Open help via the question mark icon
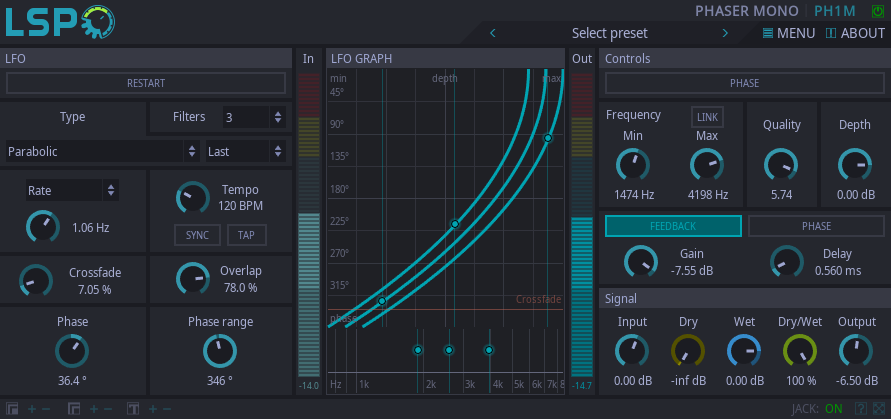The height and width of the screenshot is (419, 891). point(861,409)
